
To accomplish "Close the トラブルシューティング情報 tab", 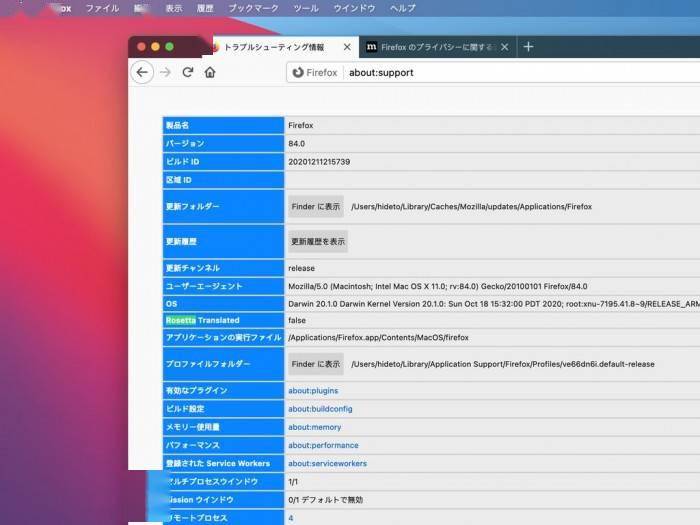I will (347, 47).
